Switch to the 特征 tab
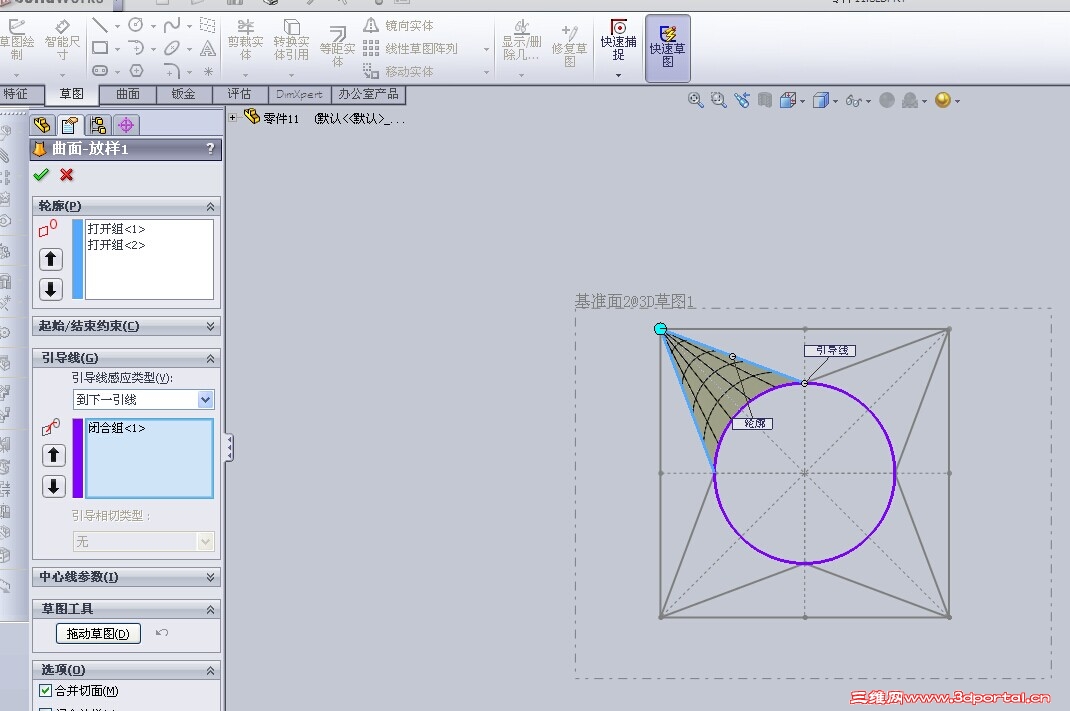This screenshot has width=1070, height=711. [17, 94]
